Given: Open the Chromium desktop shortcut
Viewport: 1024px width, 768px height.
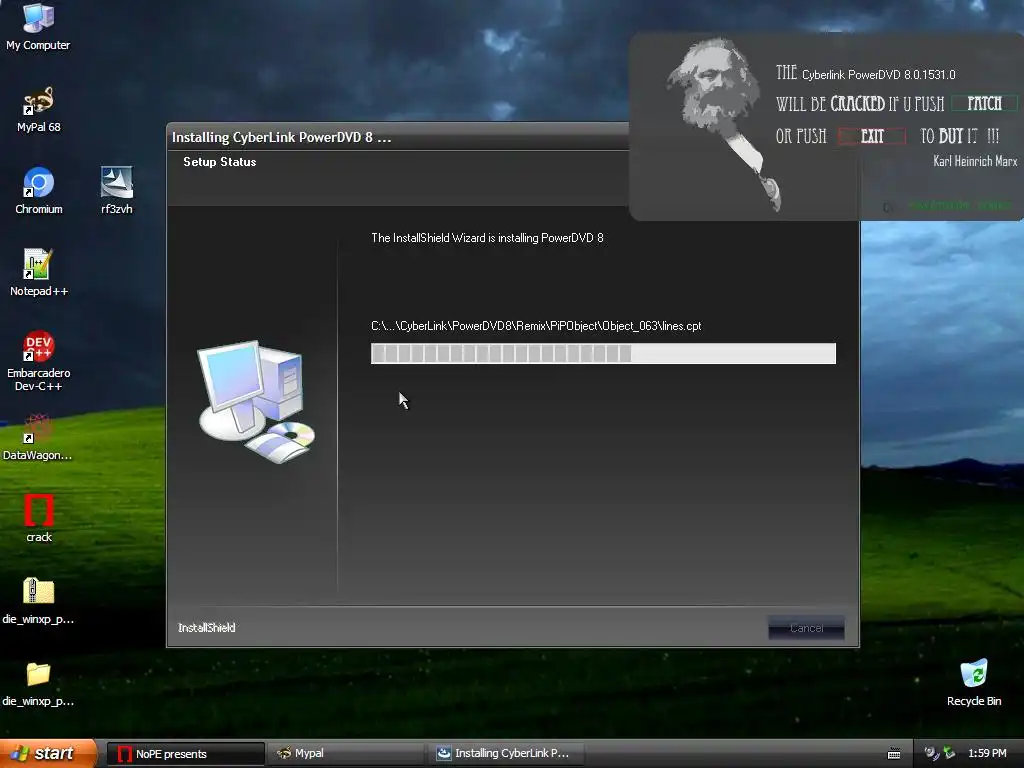Looking at the screenshot, I should (39, 191).
